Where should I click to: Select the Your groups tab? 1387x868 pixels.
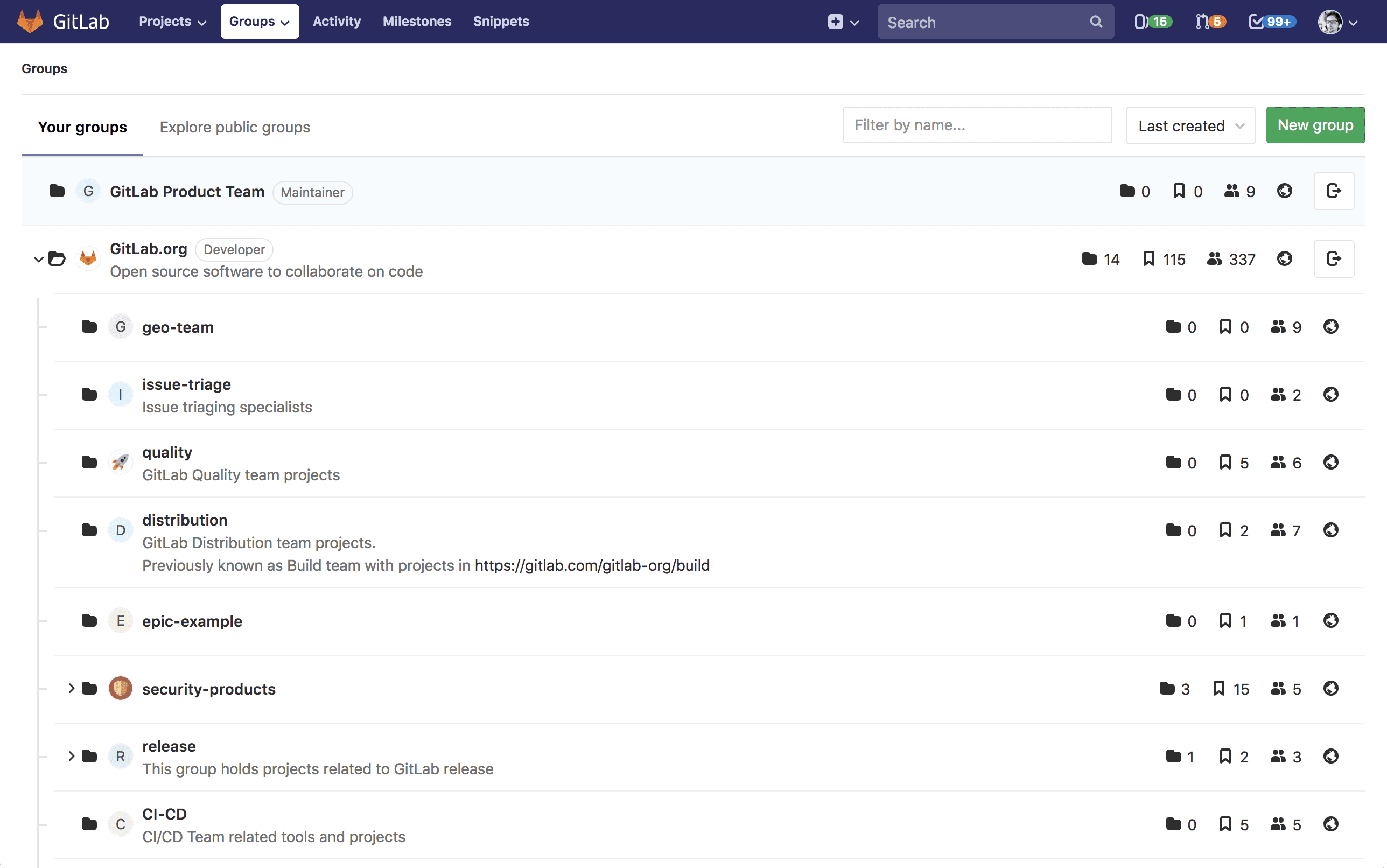pos(82,127)
